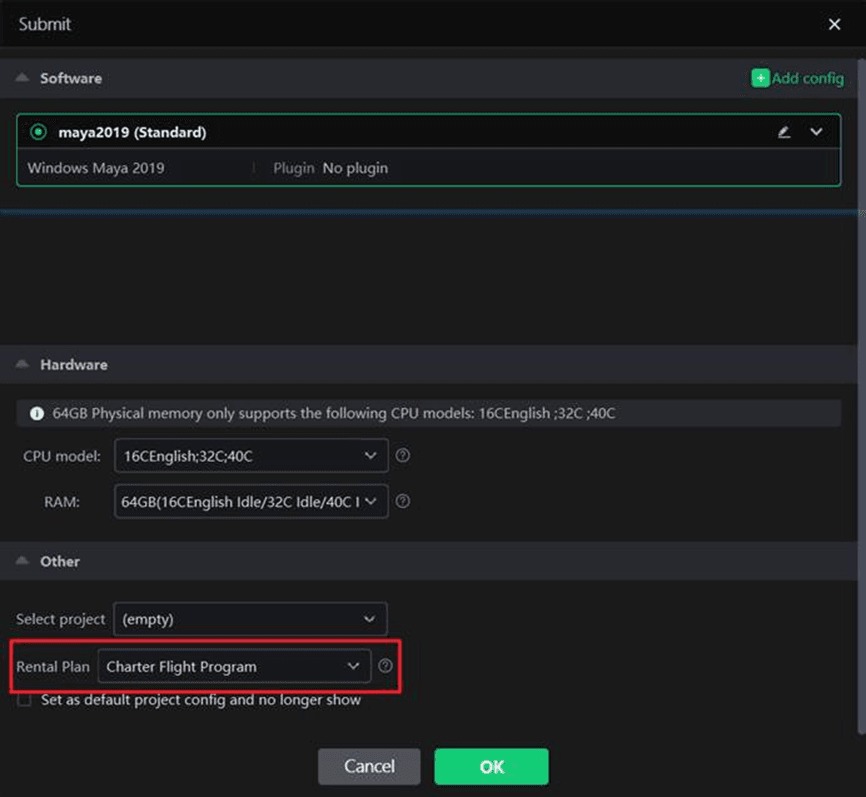This screenshot has height=797, width=866.
Task: Click the Add config button
Action: [x=797, y=78]
